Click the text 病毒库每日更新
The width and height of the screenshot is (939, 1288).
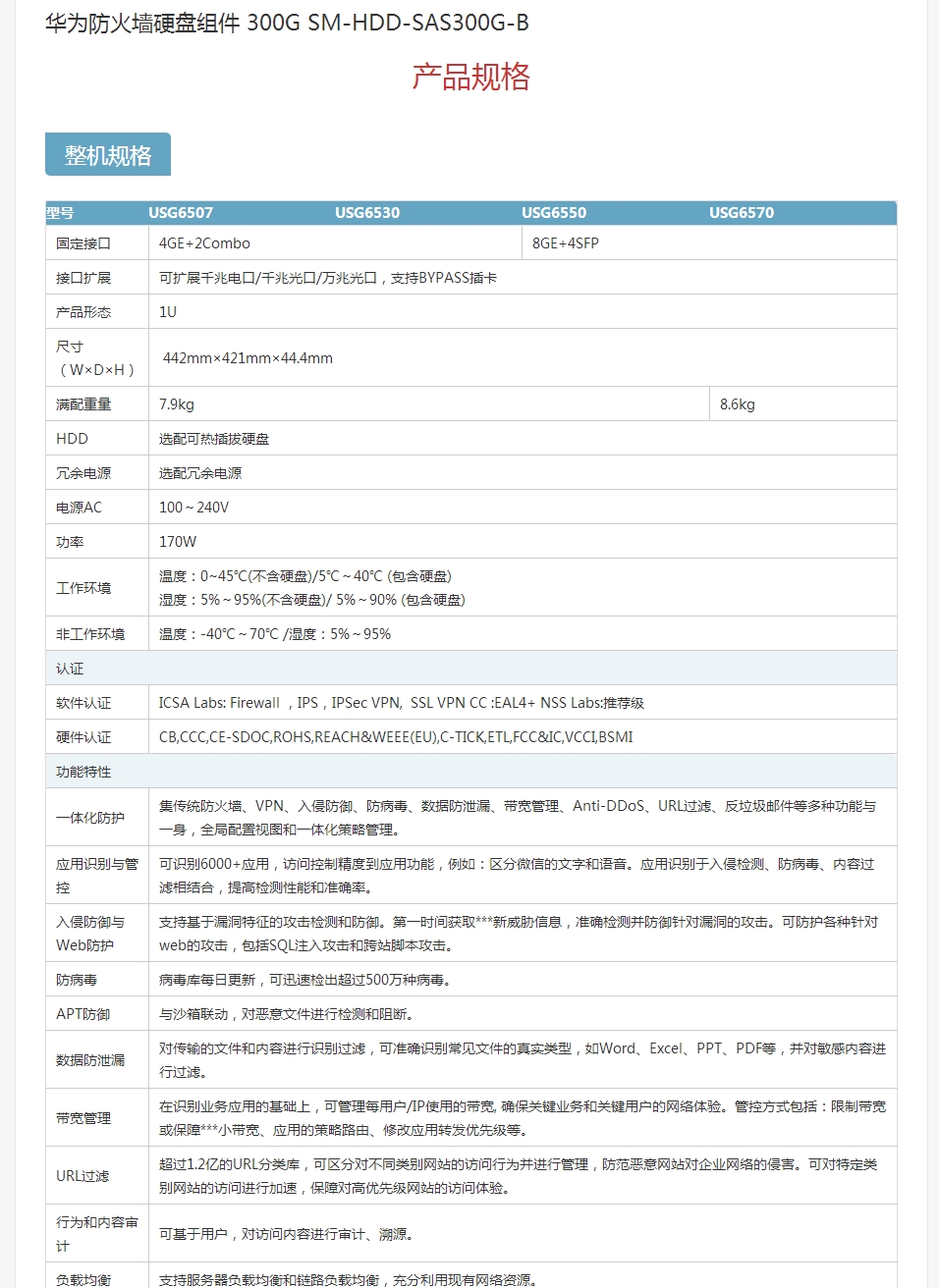point(304,980)
